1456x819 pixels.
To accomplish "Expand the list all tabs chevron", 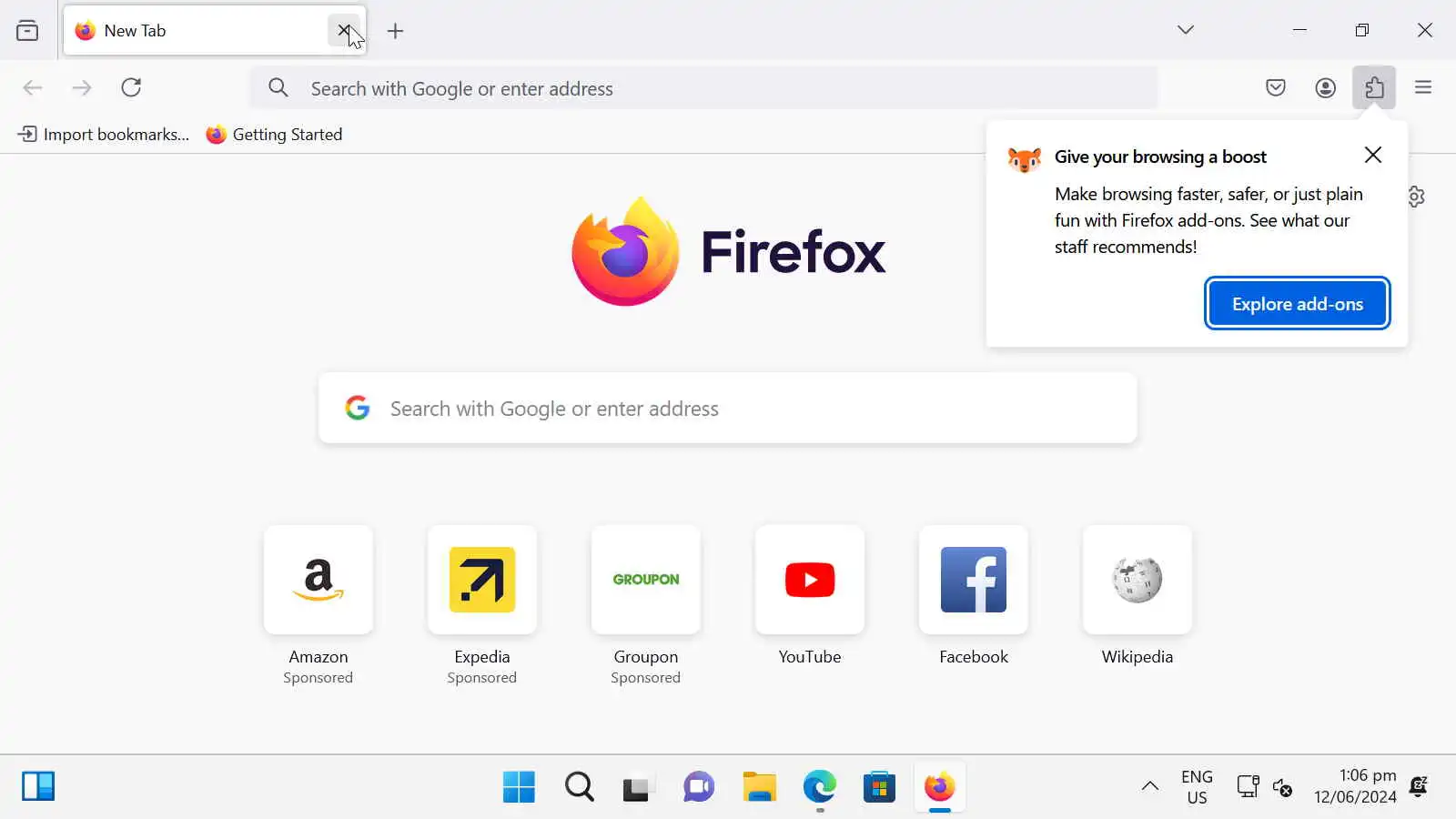I will coord(1185,30).
